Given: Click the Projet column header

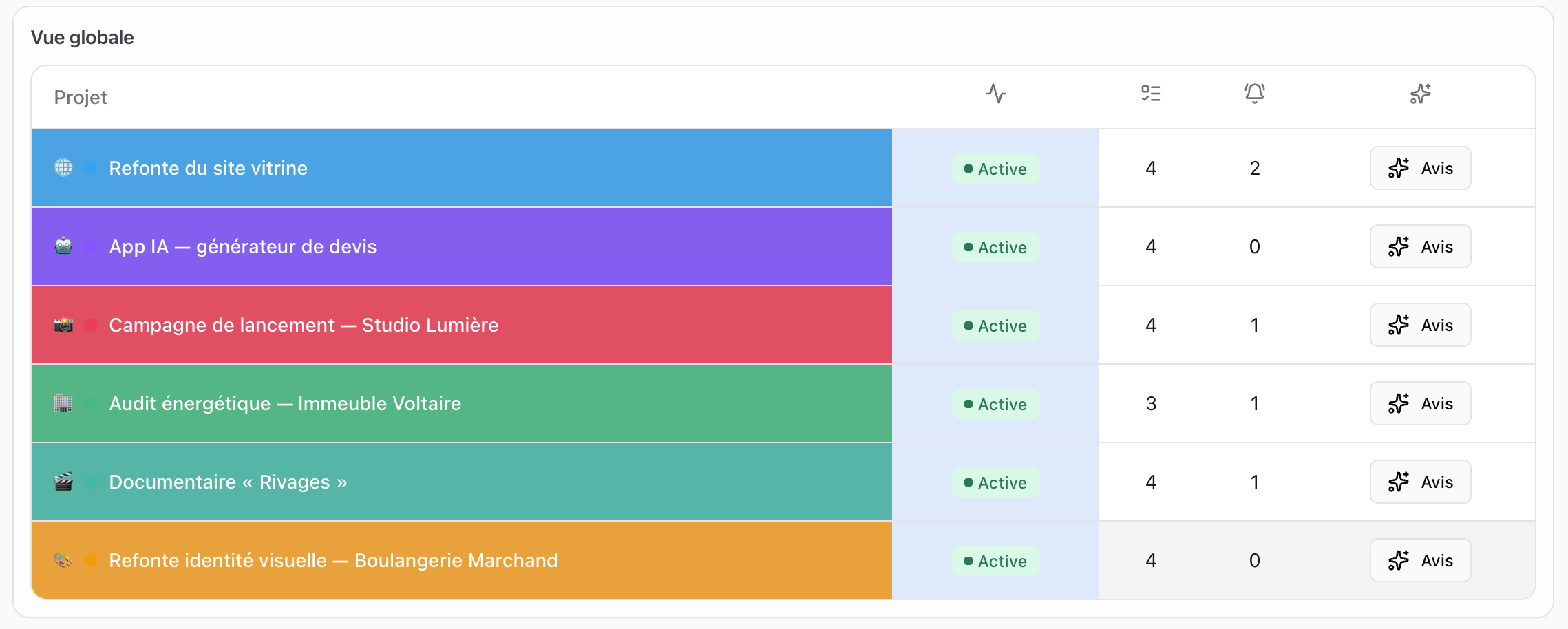Looking at the screenshot, I should tap(81, 97).
